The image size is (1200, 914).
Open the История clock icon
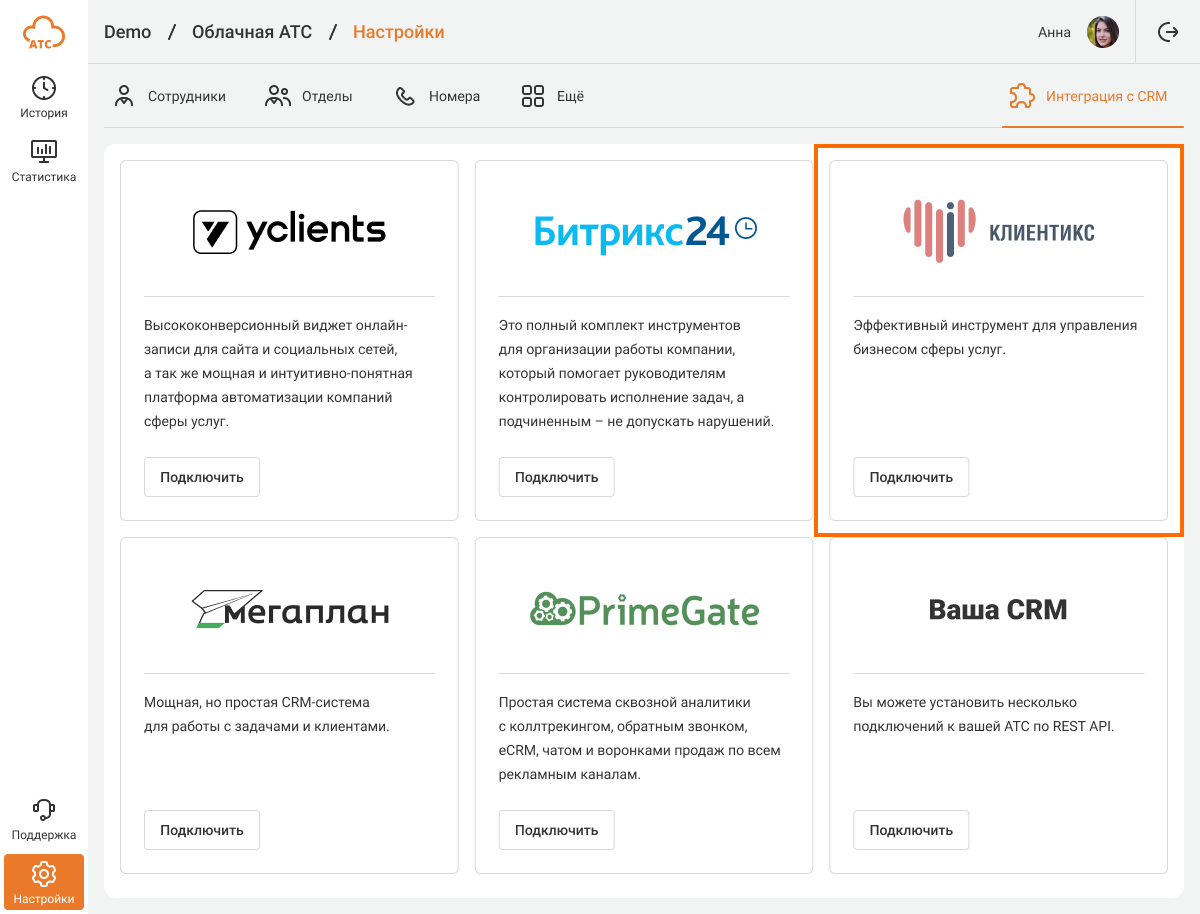point(44,88)
